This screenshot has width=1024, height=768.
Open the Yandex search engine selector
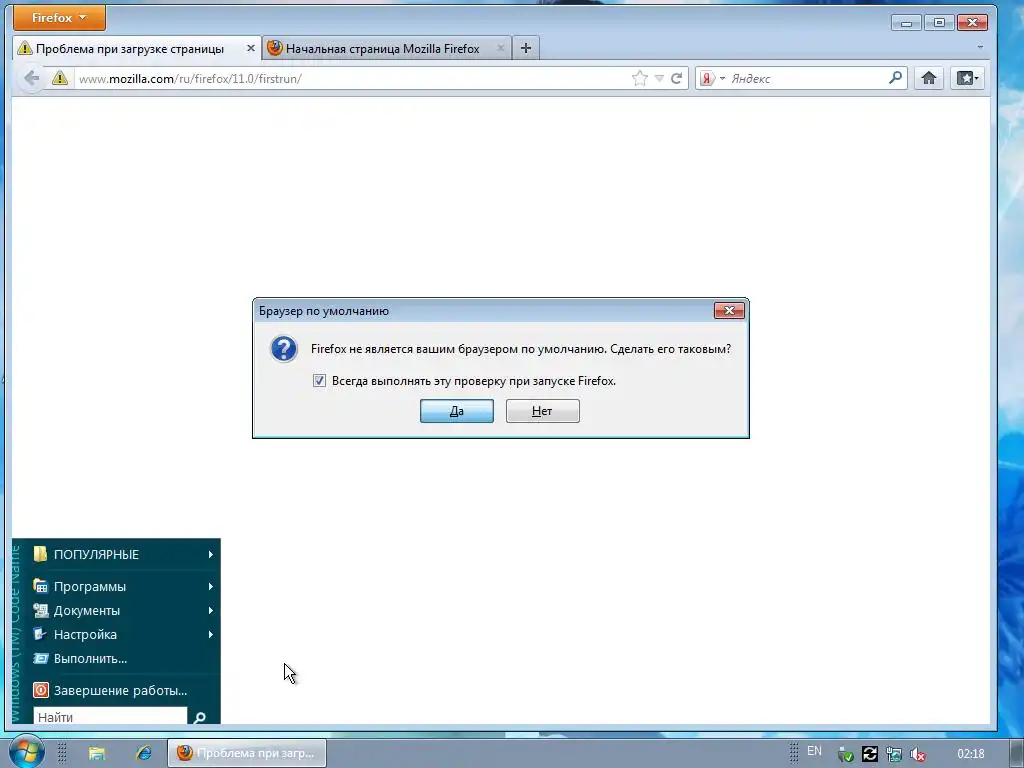coord(712,78)
